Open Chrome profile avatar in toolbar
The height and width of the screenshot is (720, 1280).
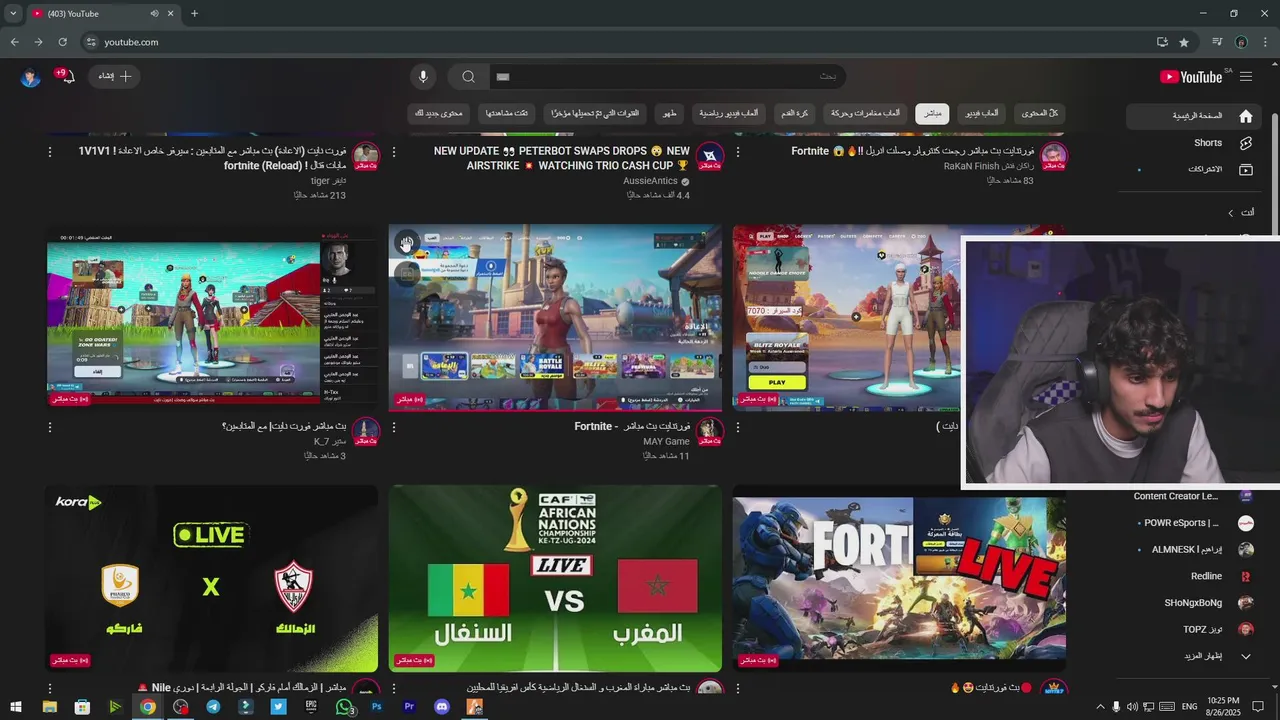[1241, 42]
